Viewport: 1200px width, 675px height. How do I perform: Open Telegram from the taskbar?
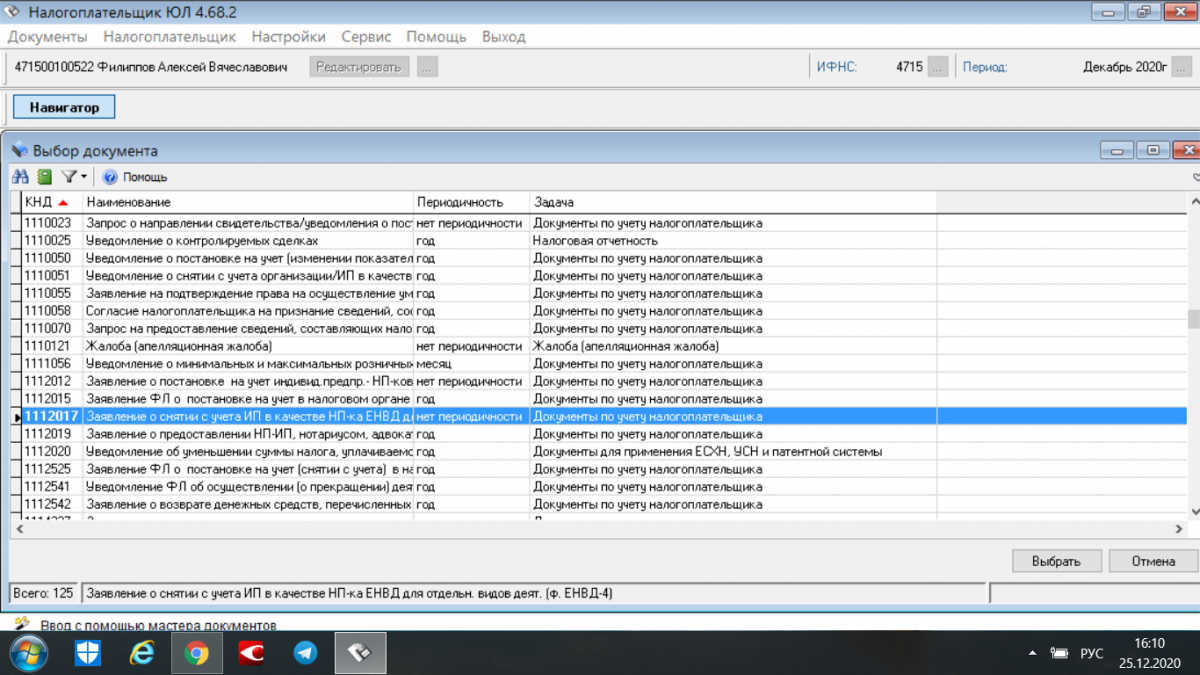pyautogui.click(x=305, y=653)
